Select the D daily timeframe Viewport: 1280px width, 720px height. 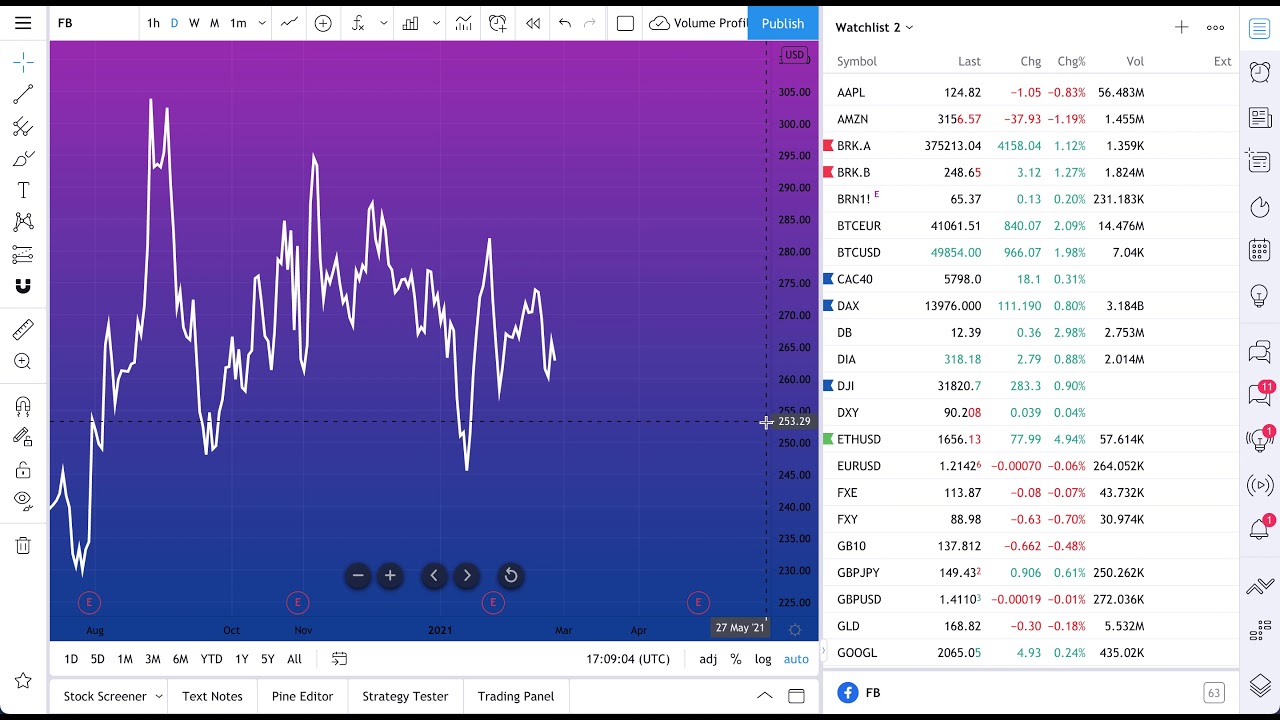(174, 23)
